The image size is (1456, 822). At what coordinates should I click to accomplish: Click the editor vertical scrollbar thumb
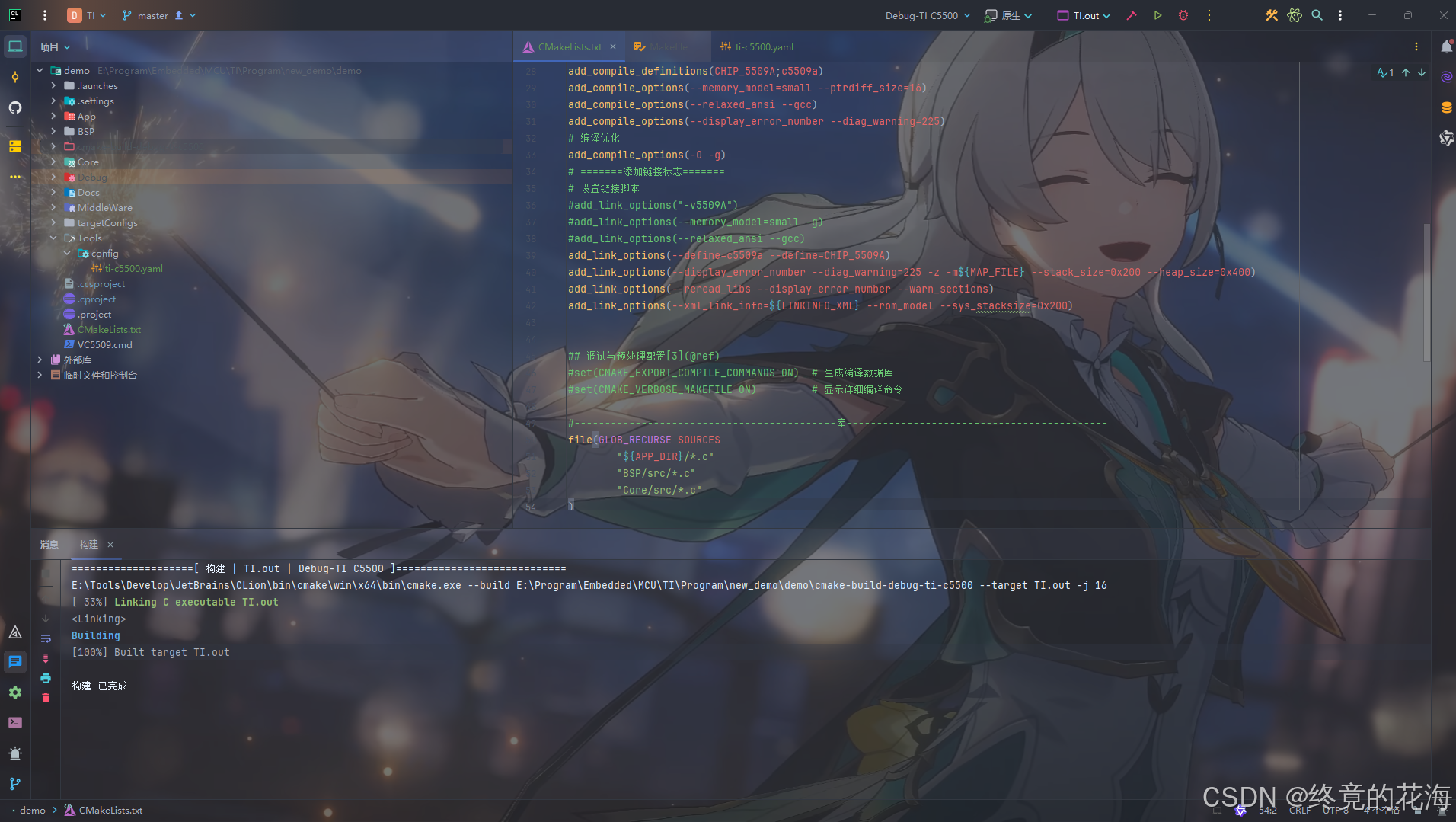click(x=1426, y=292)
